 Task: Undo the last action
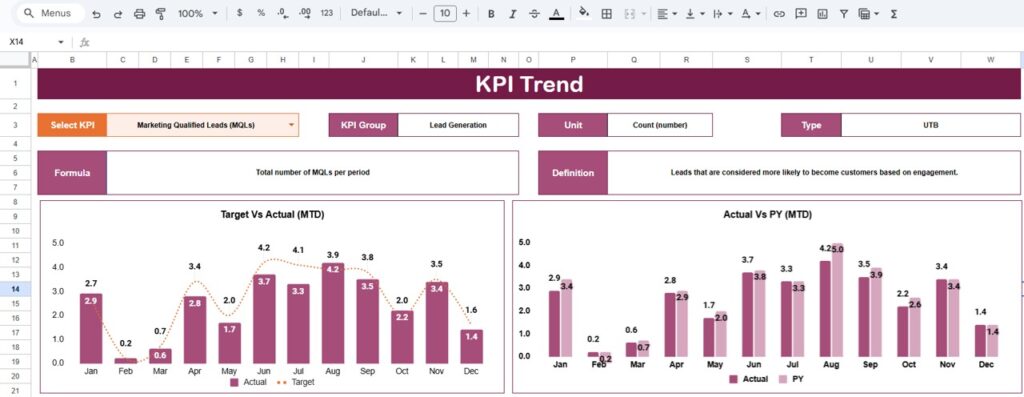97,14
